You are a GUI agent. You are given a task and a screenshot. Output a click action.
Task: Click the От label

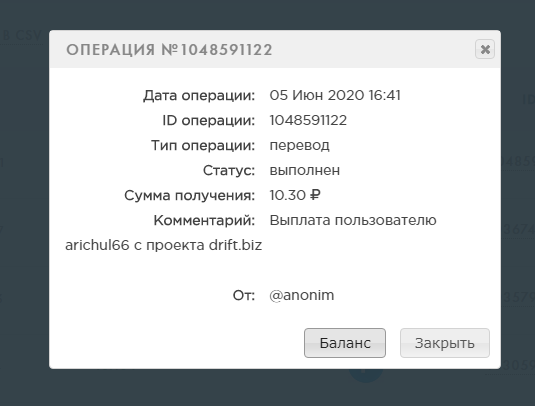[244, 295]
